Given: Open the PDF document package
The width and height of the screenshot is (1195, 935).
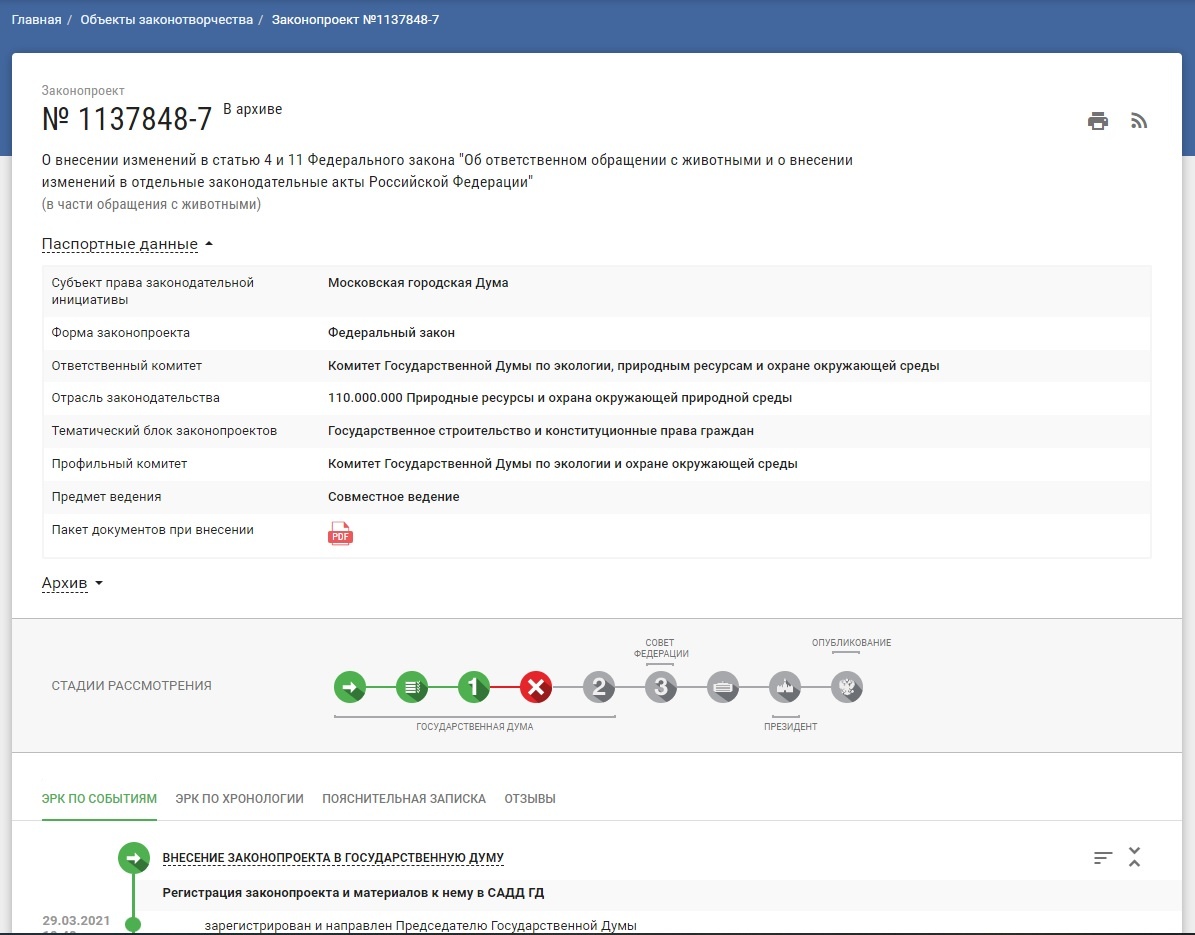Looking at the screenshot, I should [340, 533].
